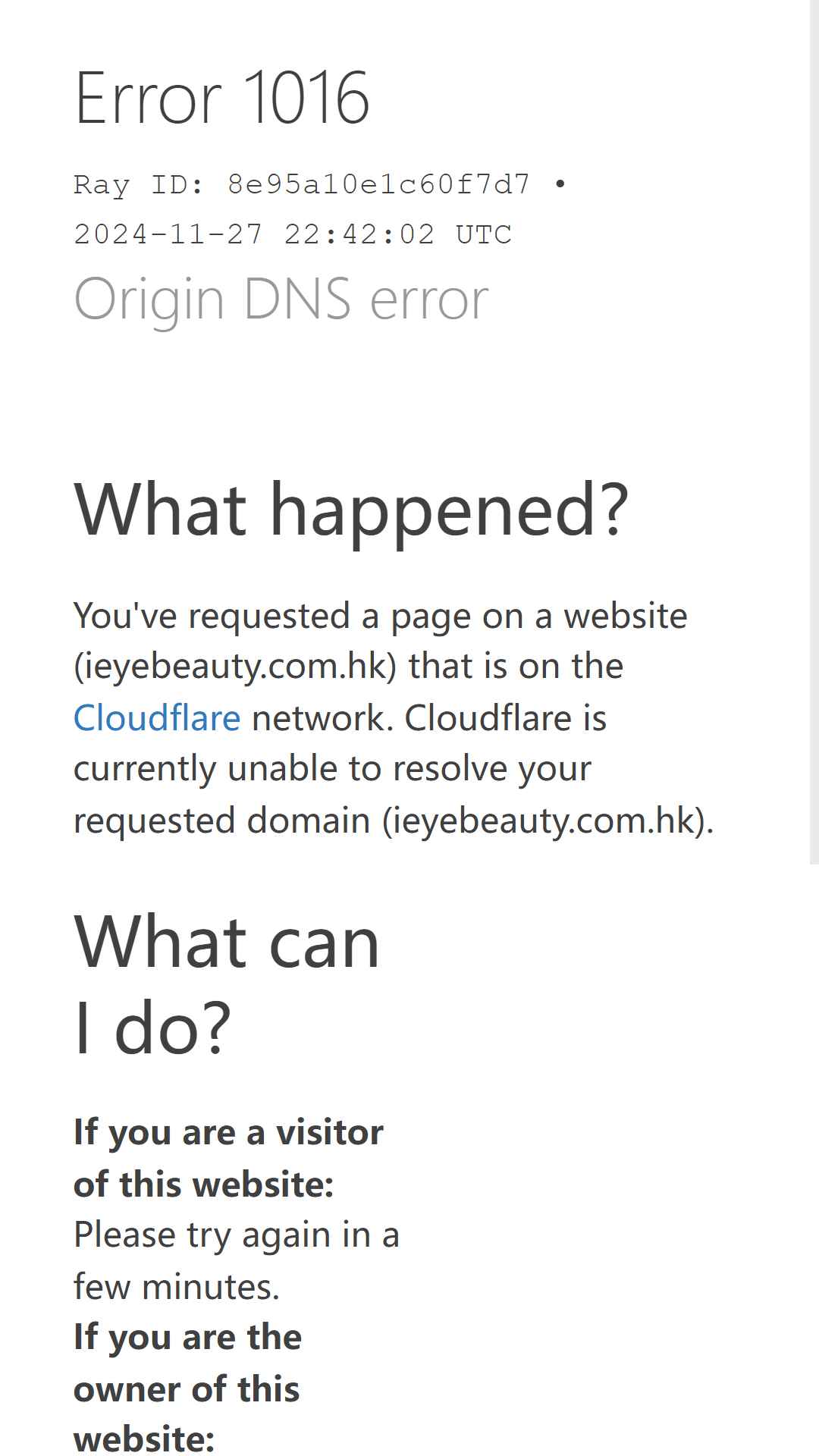Open the Cloudflare link
The image size is (819, 1456).
point(157,717)
